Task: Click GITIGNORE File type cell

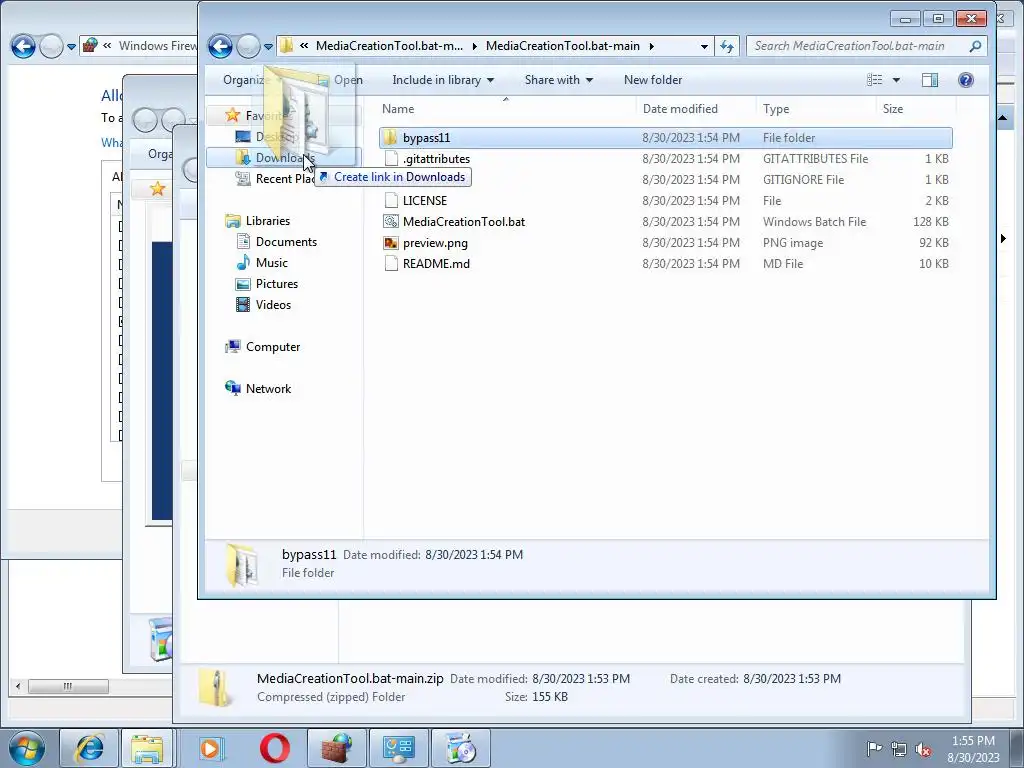Action: 803,180
